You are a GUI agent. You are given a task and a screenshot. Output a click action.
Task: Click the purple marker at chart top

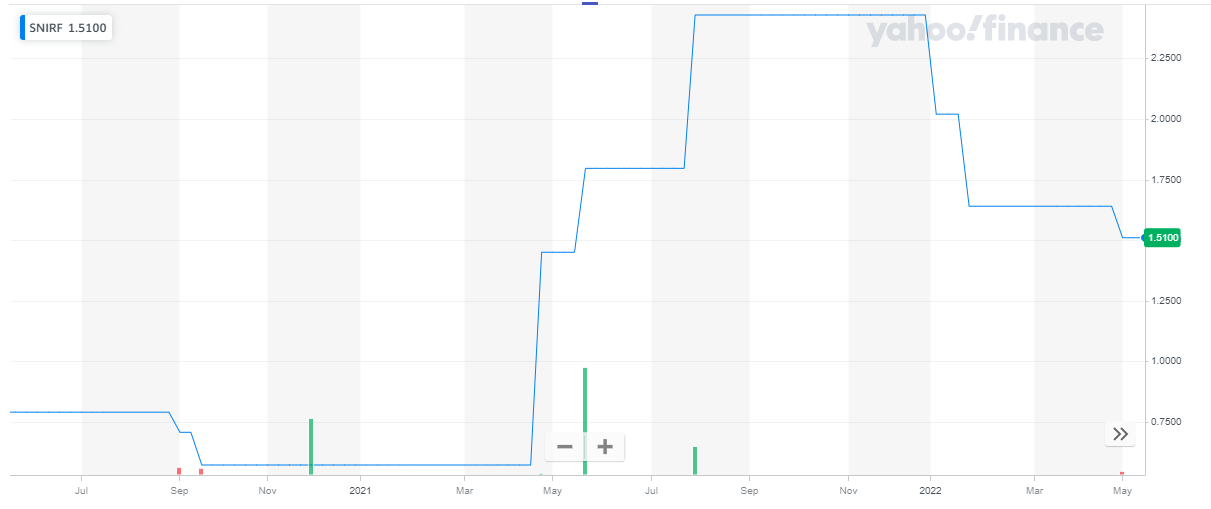pyautogui.click(x=590, y=3)
